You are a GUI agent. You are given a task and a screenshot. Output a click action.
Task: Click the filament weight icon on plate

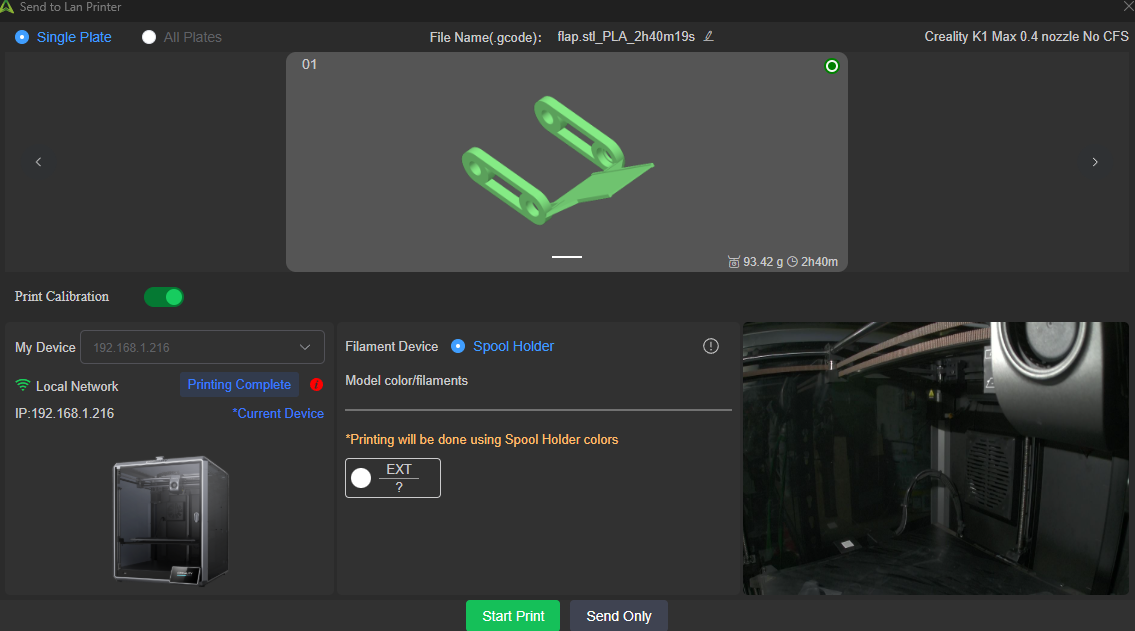(x=734, y=262)
